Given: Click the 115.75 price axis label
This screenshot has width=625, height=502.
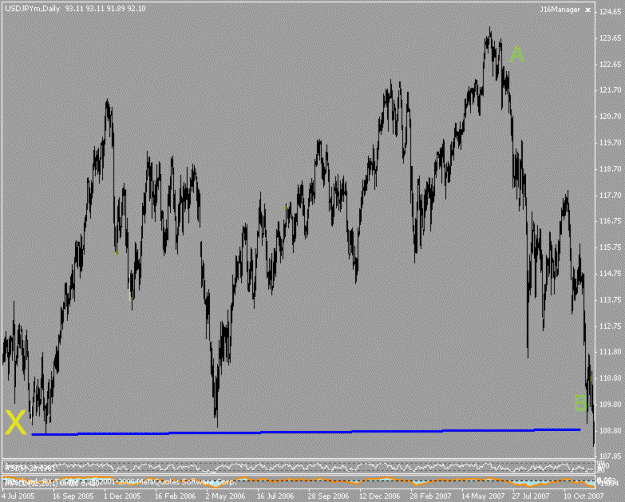Looking at the screenshot, I should point(610,248).
